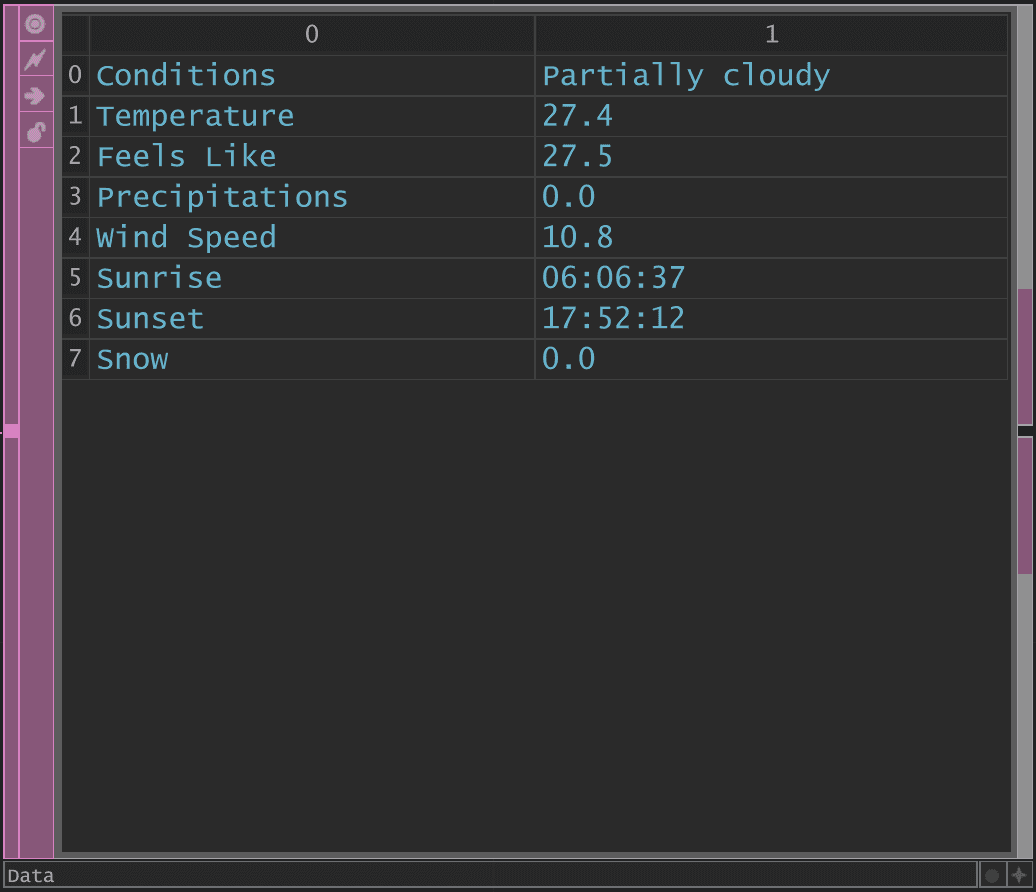The image size is (1036, 892).
Task: Click the Lock flag icon
Action: [x=36, y=131]
